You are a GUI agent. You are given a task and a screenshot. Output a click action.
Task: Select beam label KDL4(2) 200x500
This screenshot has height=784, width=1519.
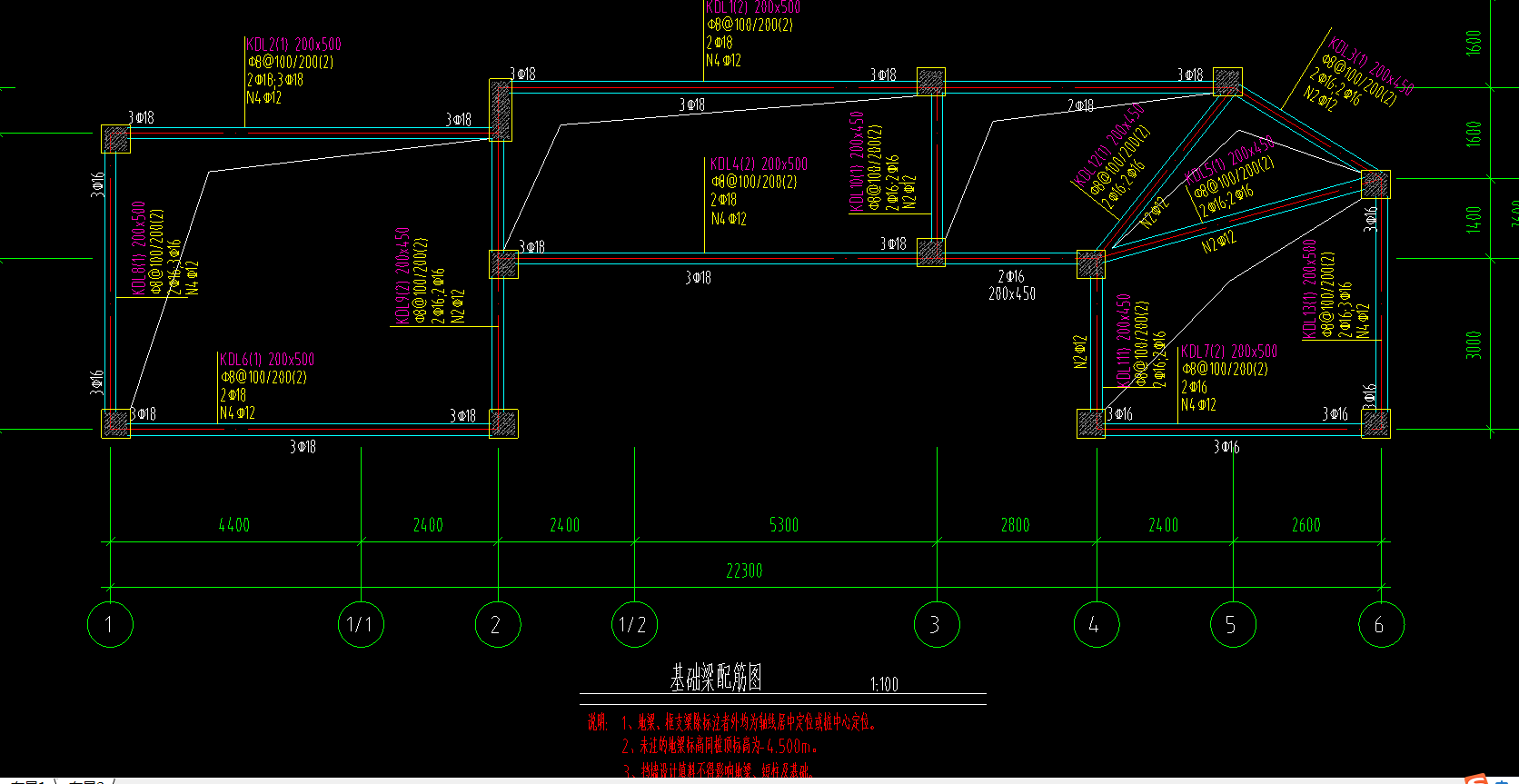759,164
